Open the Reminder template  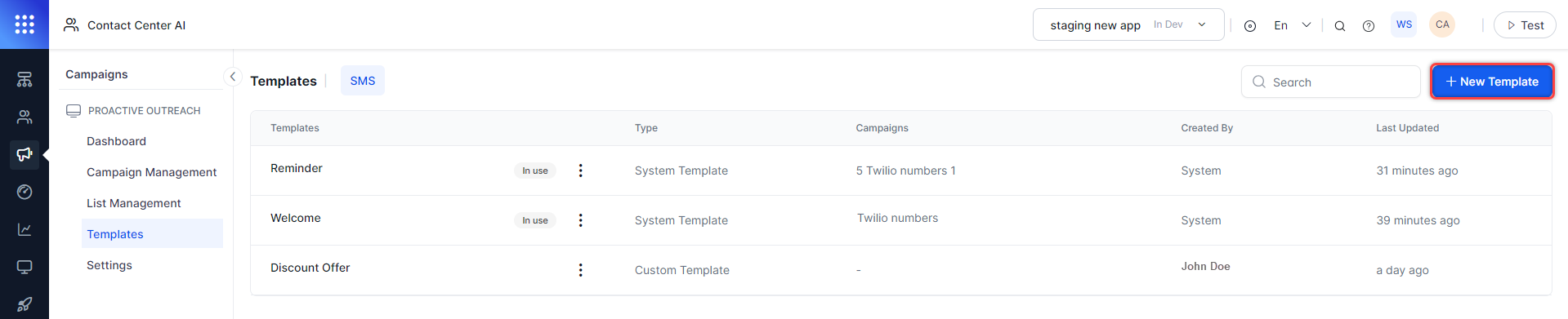tap(297, 168)
